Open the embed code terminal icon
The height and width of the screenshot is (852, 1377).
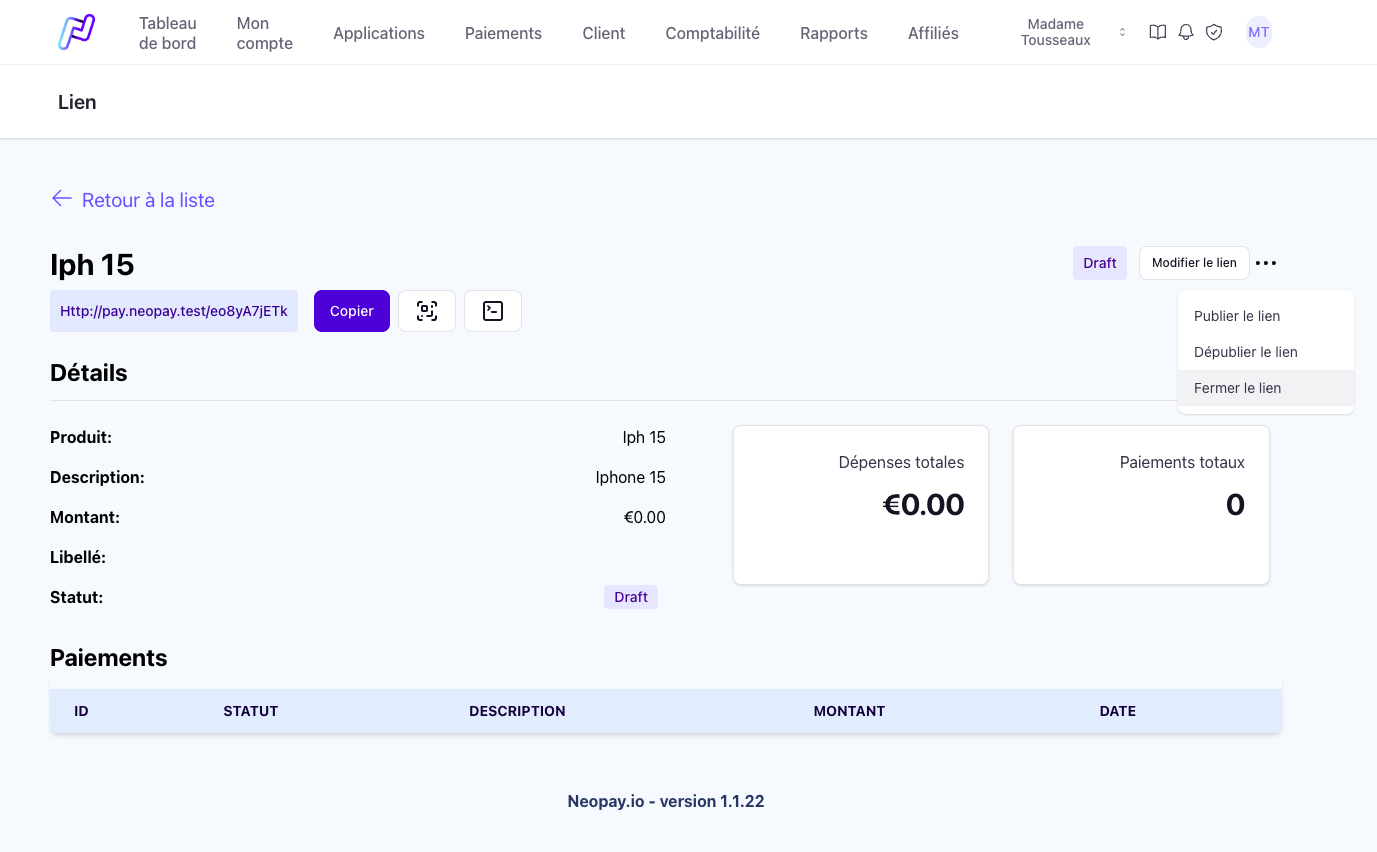point(493,311)
